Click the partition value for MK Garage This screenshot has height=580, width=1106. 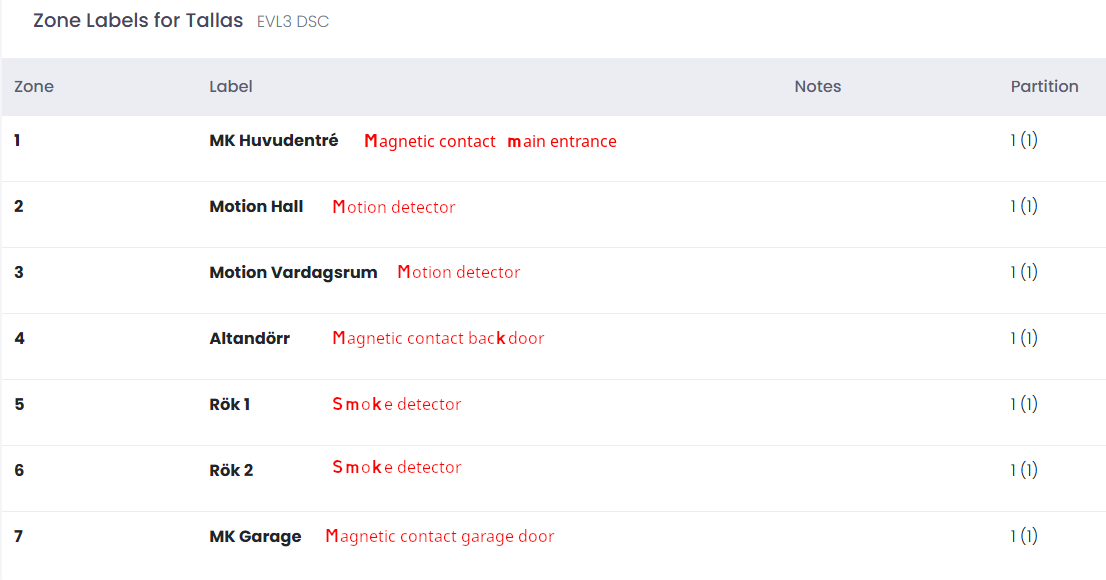1023,536
